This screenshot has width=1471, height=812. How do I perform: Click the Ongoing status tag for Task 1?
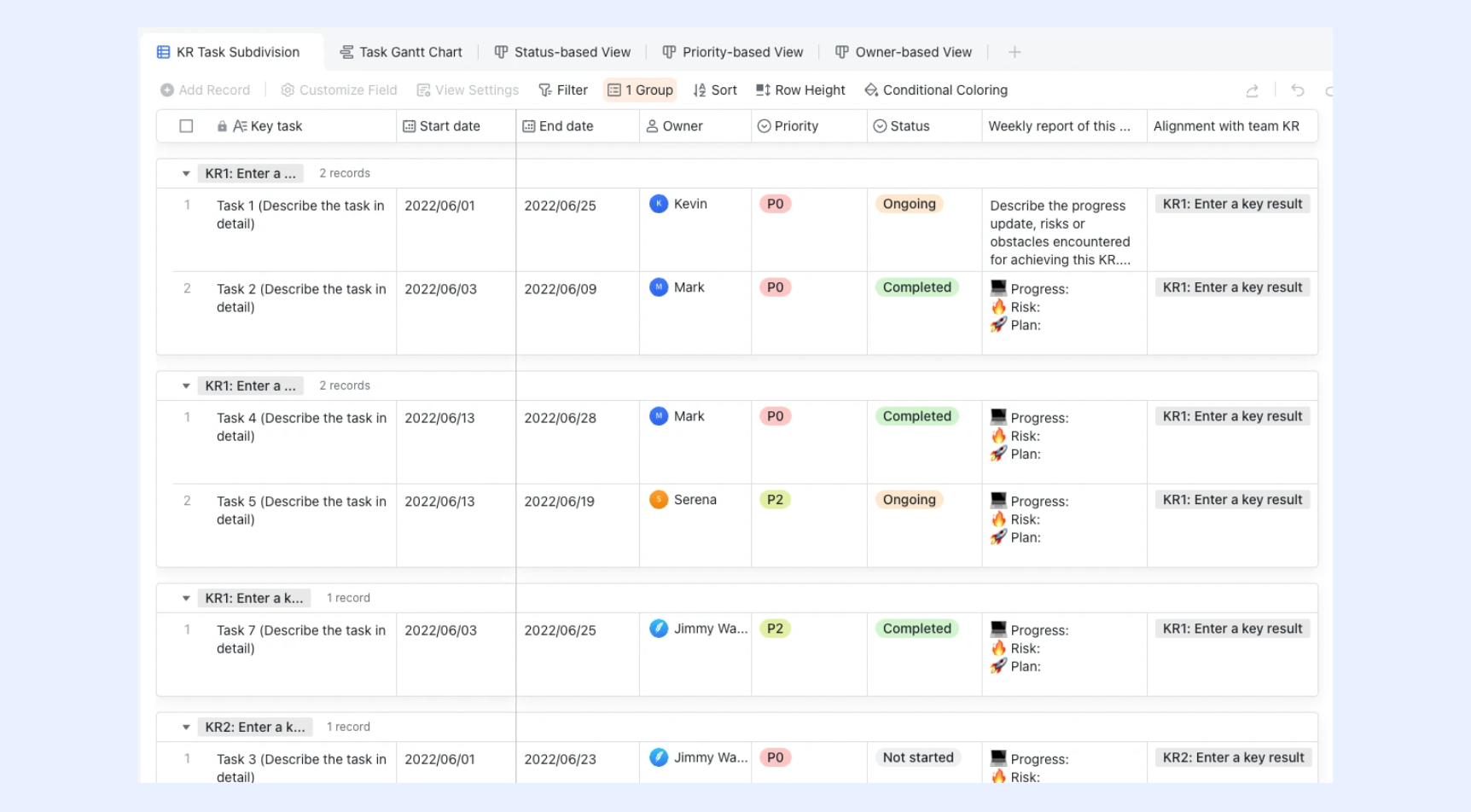(909, 204)
